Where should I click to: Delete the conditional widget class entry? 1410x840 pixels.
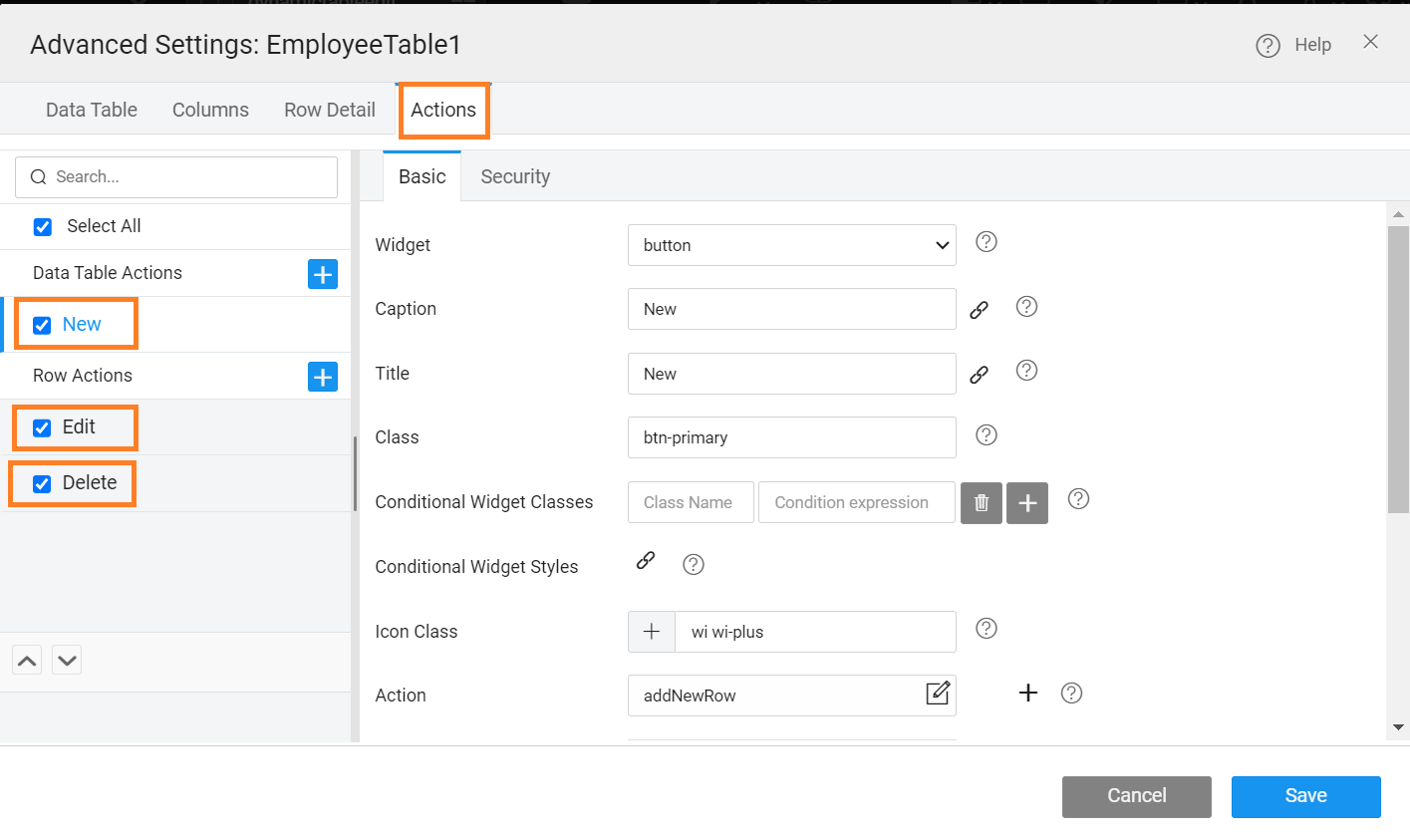pyautogui.click(x=981, y=503)
